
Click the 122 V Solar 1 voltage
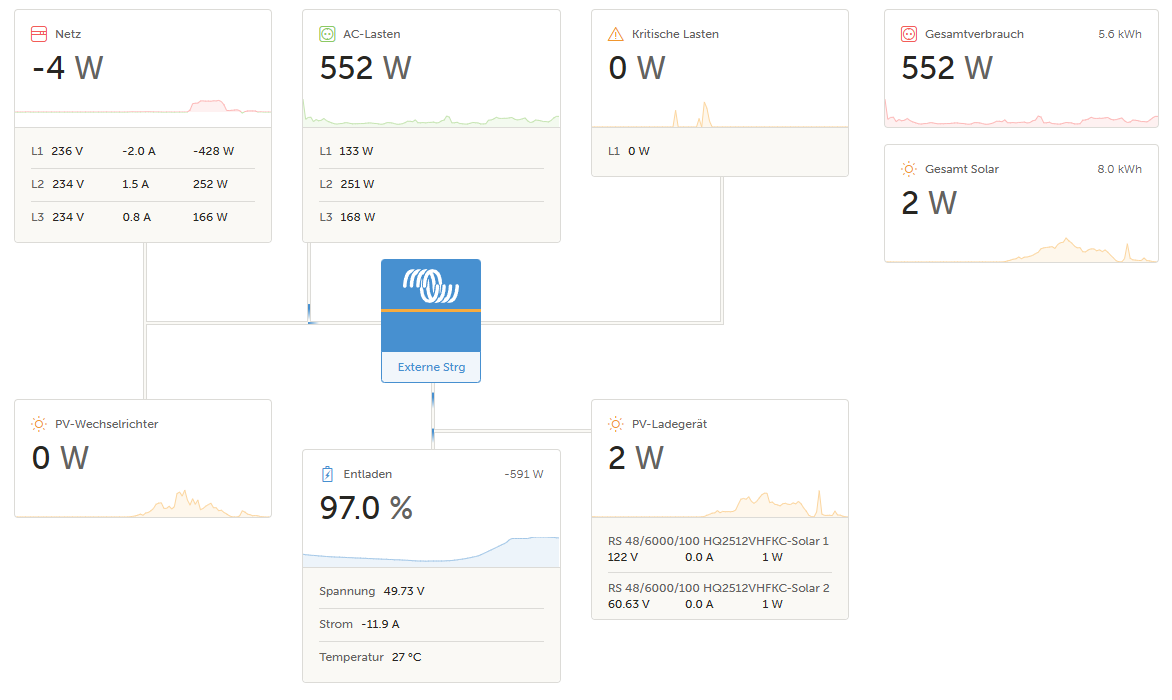(x=623, y=557)
